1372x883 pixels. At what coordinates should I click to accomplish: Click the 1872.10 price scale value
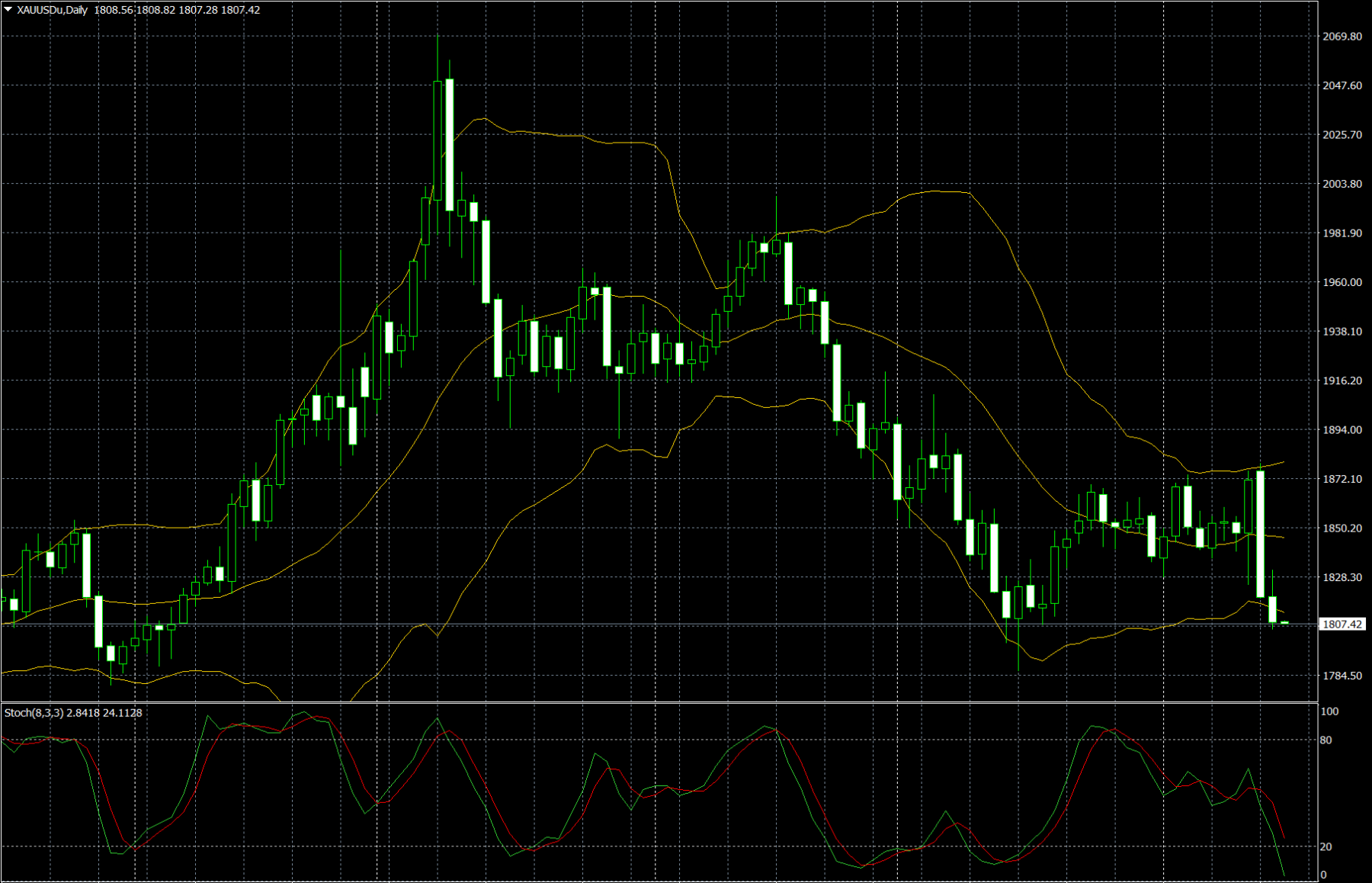coord(1342,479)
